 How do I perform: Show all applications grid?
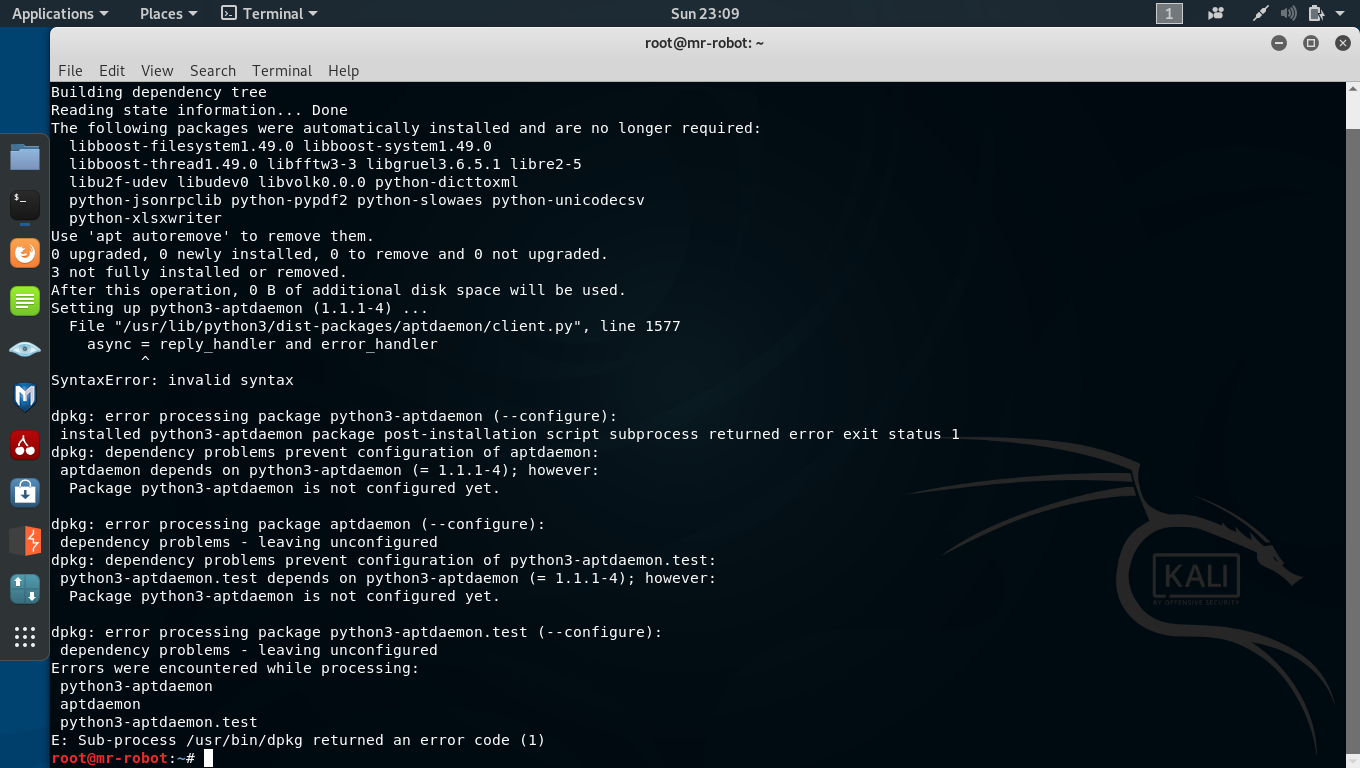tap(25, 637)
